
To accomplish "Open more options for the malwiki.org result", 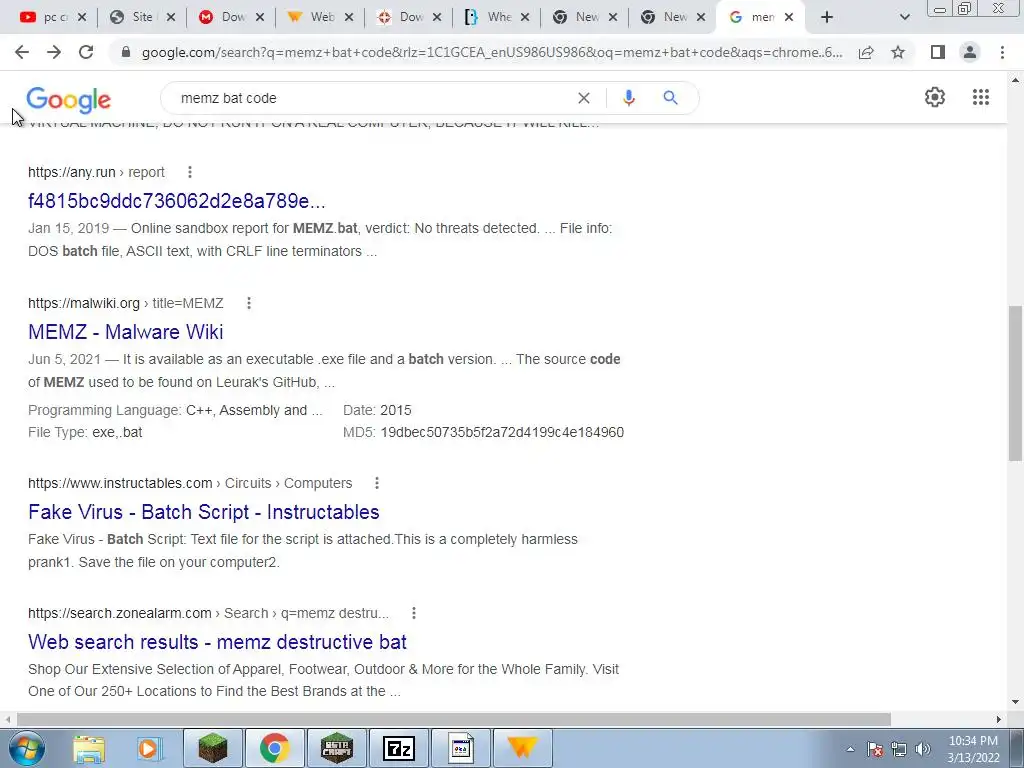I will coord(249,303).
